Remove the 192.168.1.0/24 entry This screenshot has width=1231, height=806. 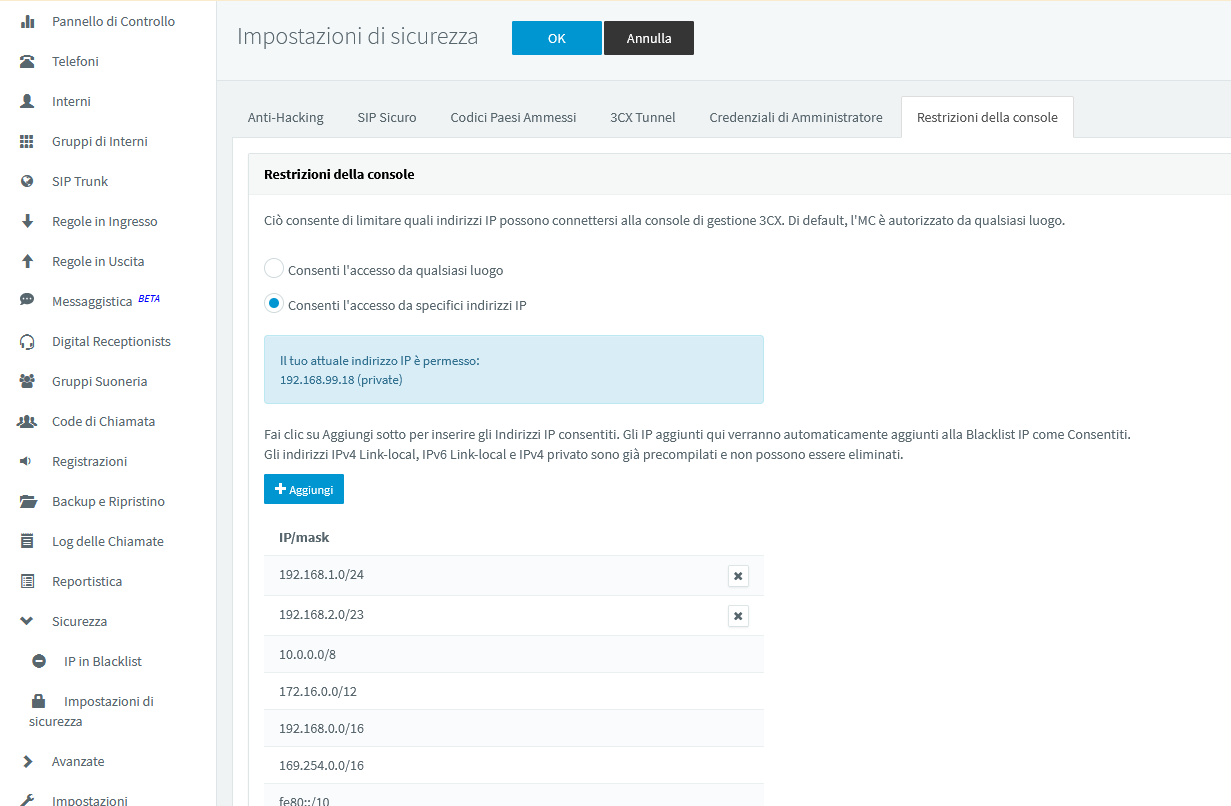[x=738, y=576]
